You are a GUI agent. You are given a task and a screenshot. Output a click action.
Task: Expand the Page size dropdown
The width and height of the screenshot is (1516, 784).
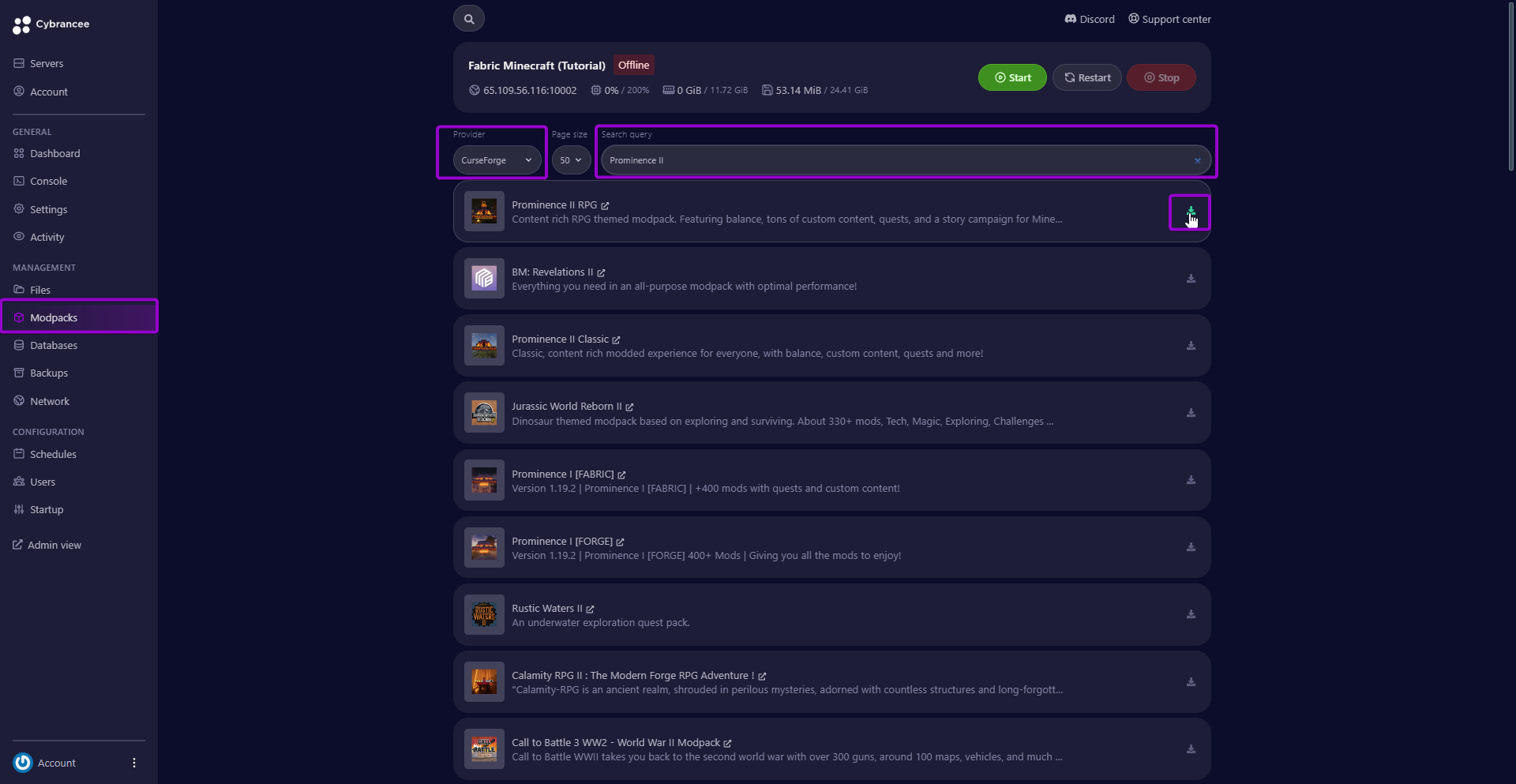pos(570,160)
